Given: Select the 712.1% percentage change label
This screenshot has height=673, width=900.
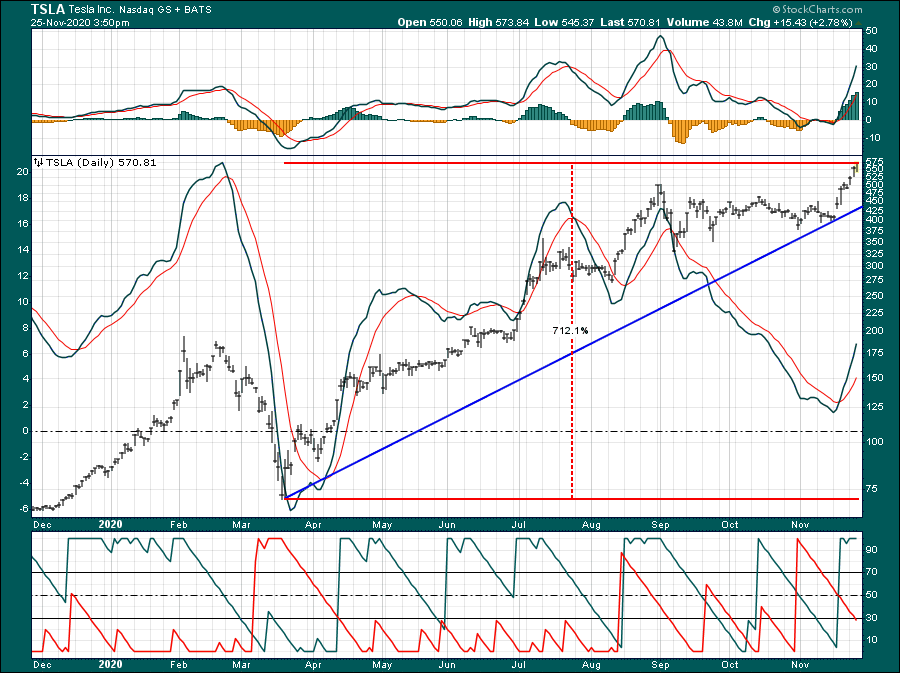Looking at the screenshot, I should tap(571, 330).
